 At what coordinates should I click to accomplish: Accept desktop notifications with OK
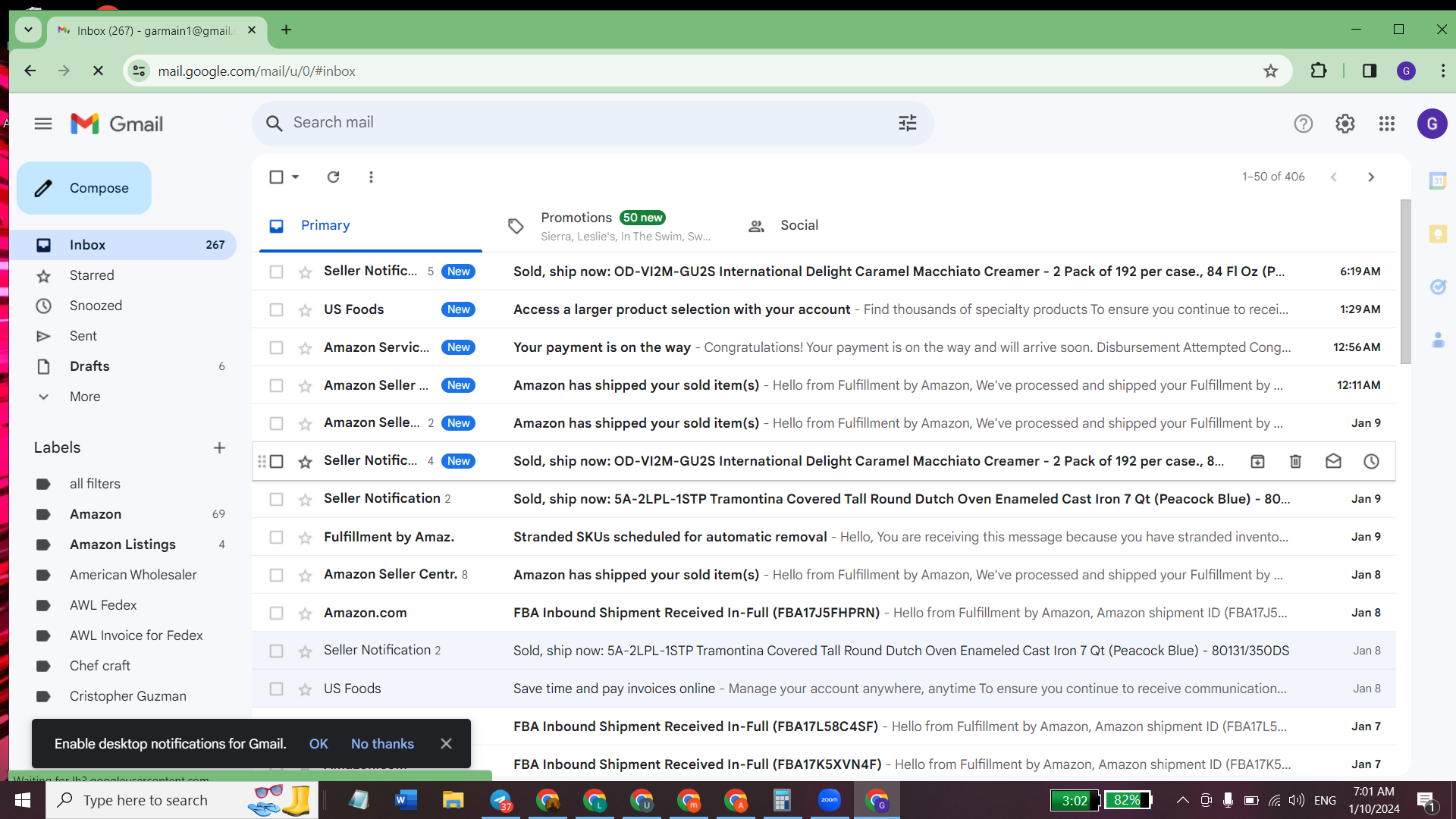[318, 744]
